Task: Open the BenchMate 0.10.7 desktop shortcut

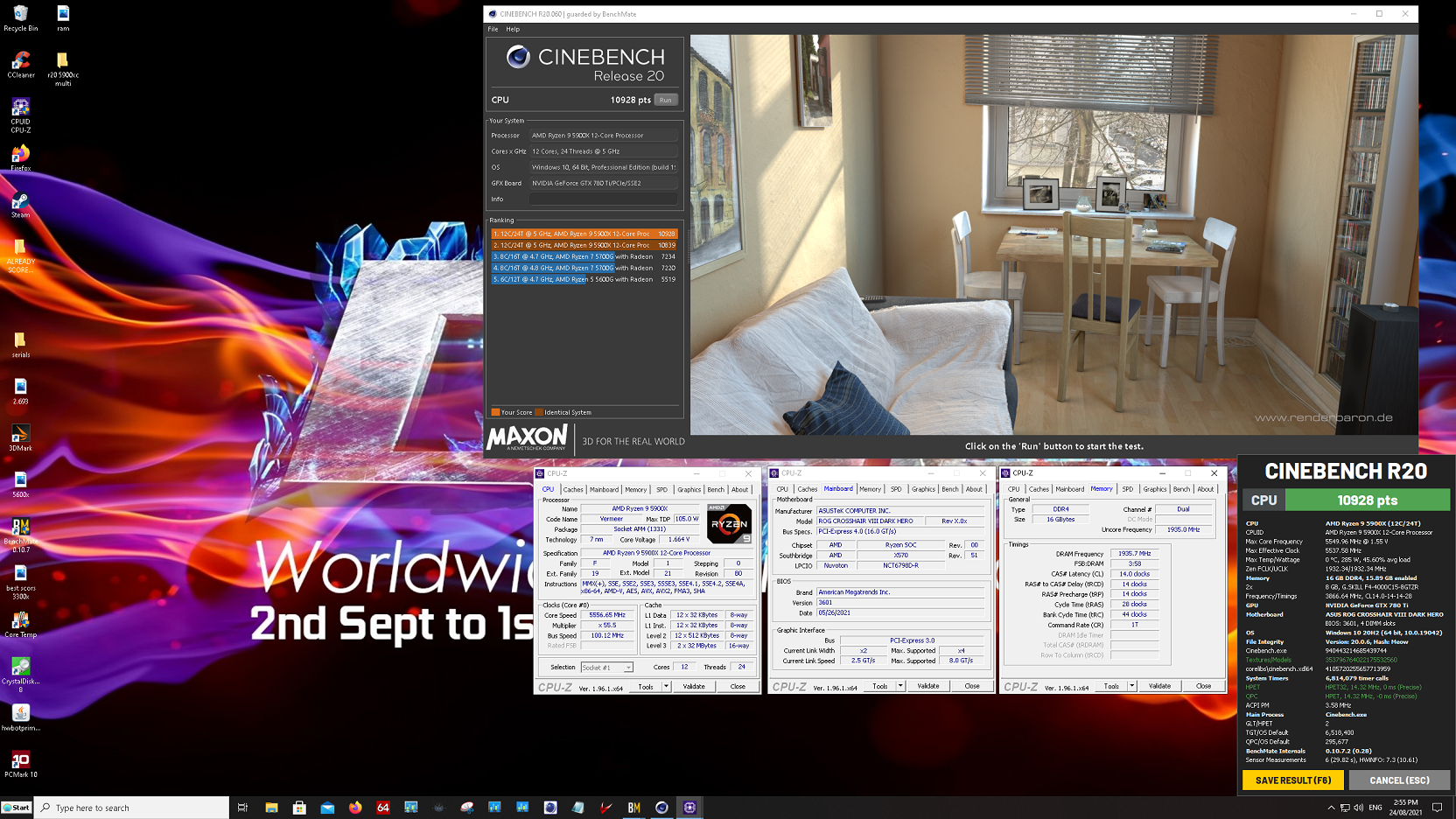Action: [21, 535]
